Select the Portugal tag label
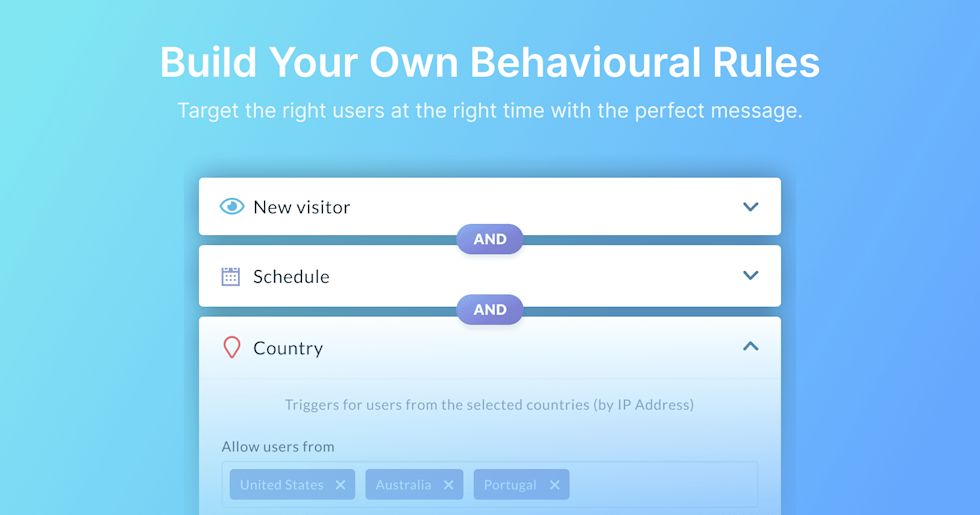 click(510, 485)
